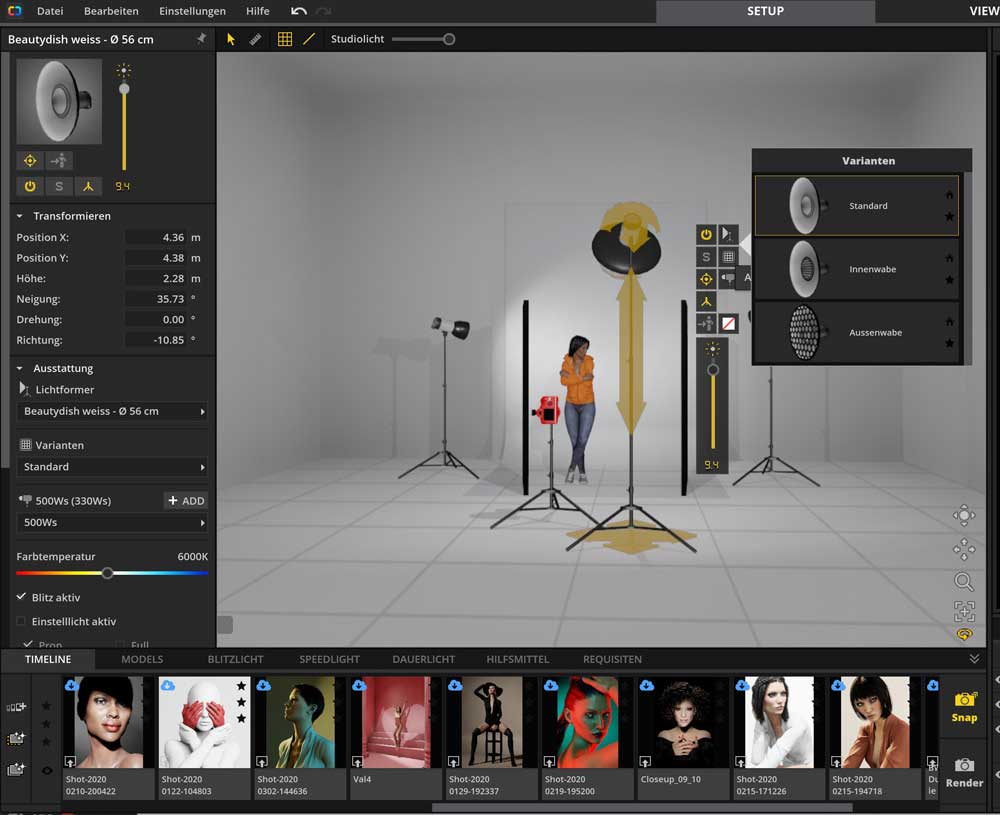The image size is (1000, 815).
Task: Click the undo arrow icon
Action: 298,11
